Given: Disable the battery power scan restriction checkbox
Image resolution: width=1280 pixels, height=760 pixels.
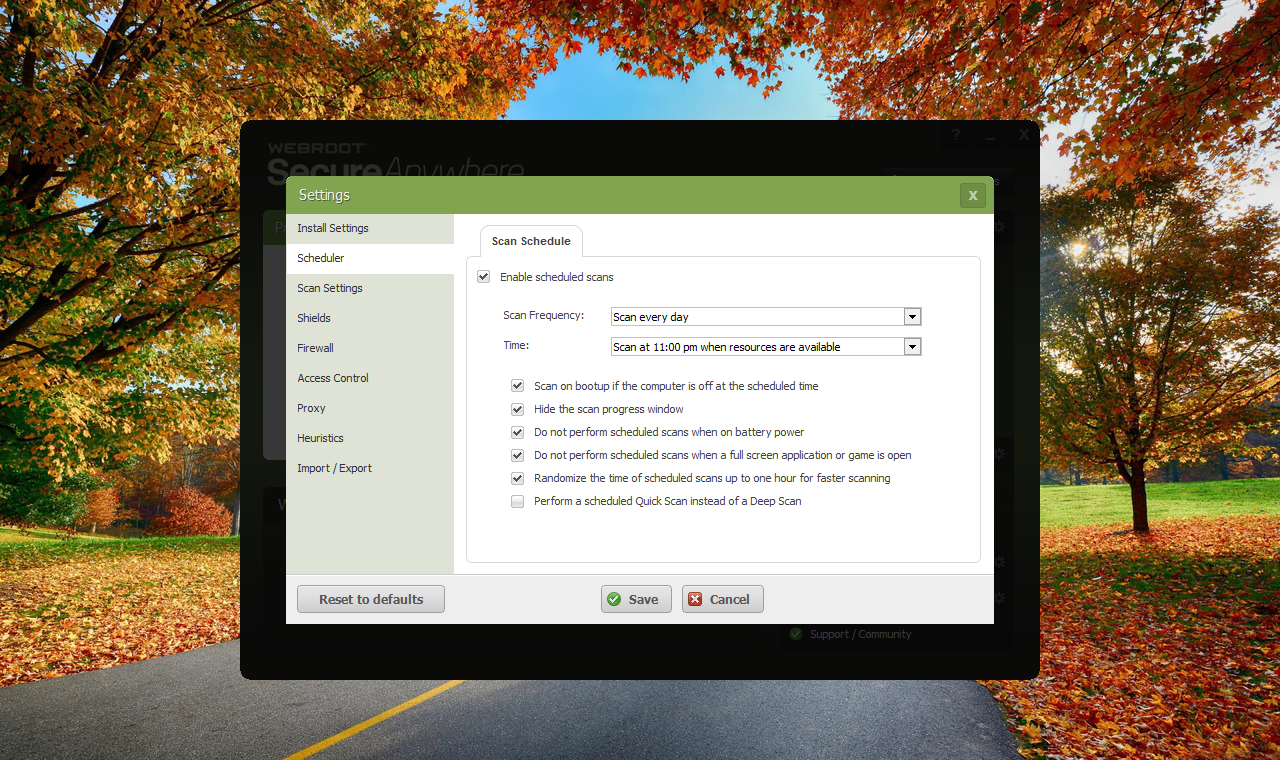Looking at the screenshot, I should pyautogui.click(x=518, y=432).
